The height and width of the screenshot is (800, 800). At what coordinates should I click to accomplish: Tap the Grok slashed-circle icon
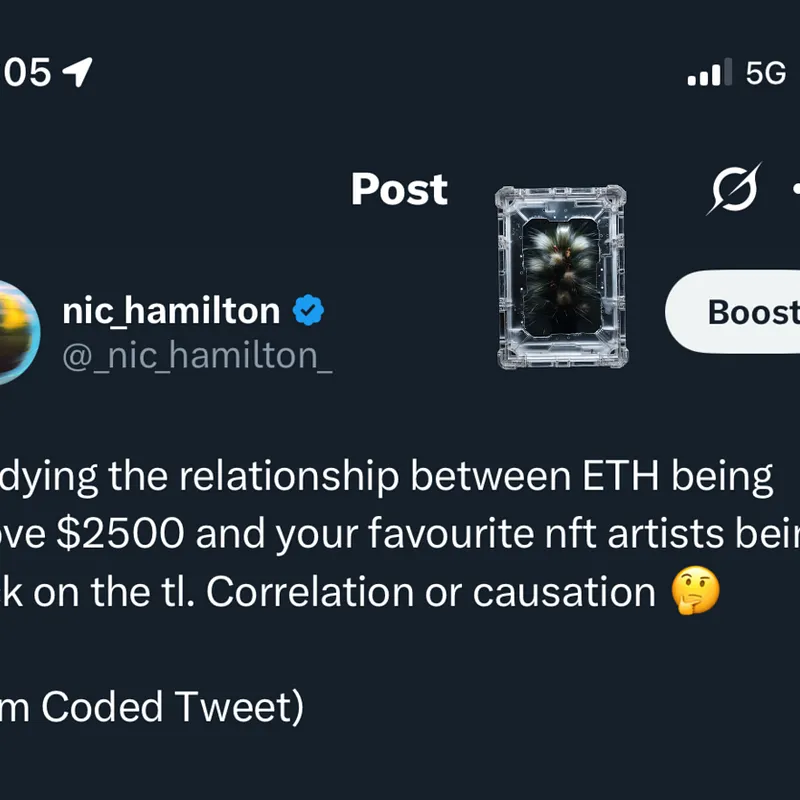(x=734, y=188)
